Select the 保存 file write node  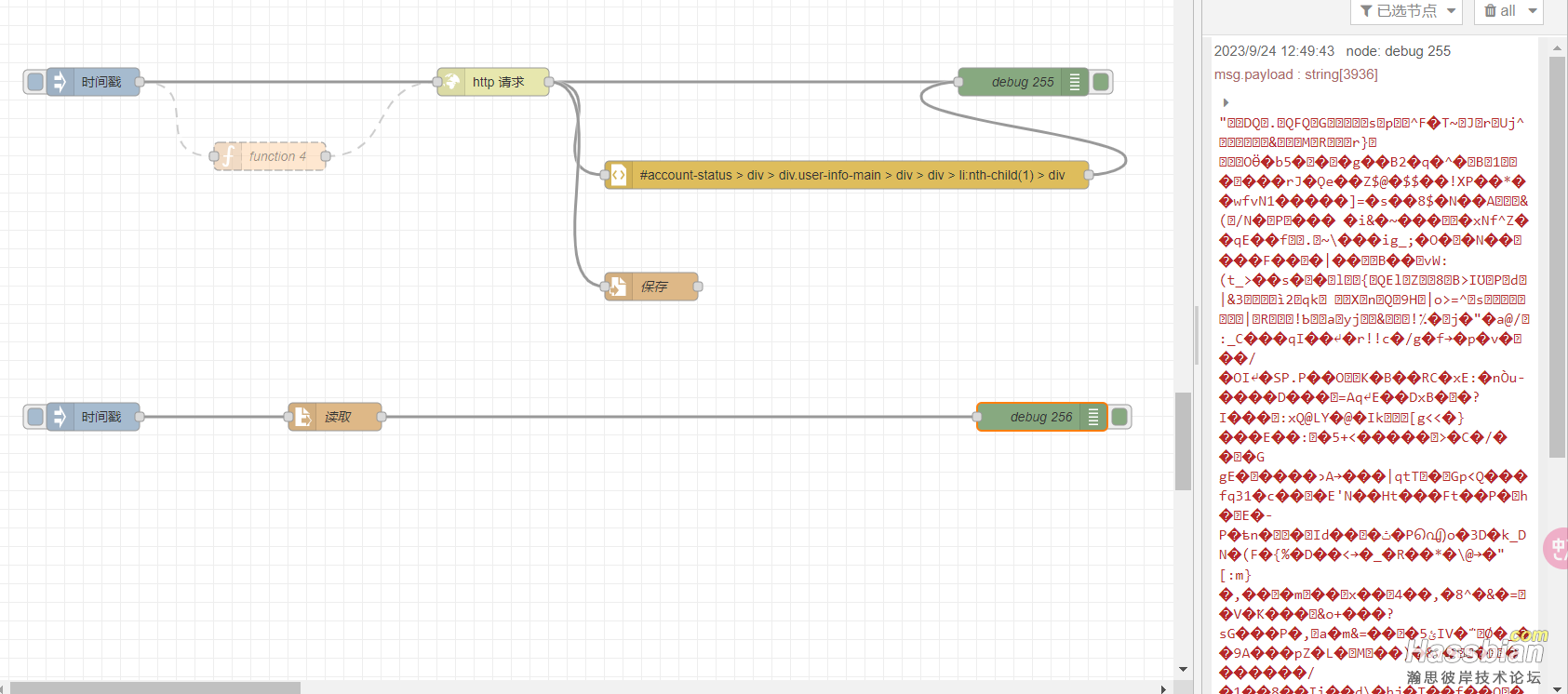(x=651, y=287)
